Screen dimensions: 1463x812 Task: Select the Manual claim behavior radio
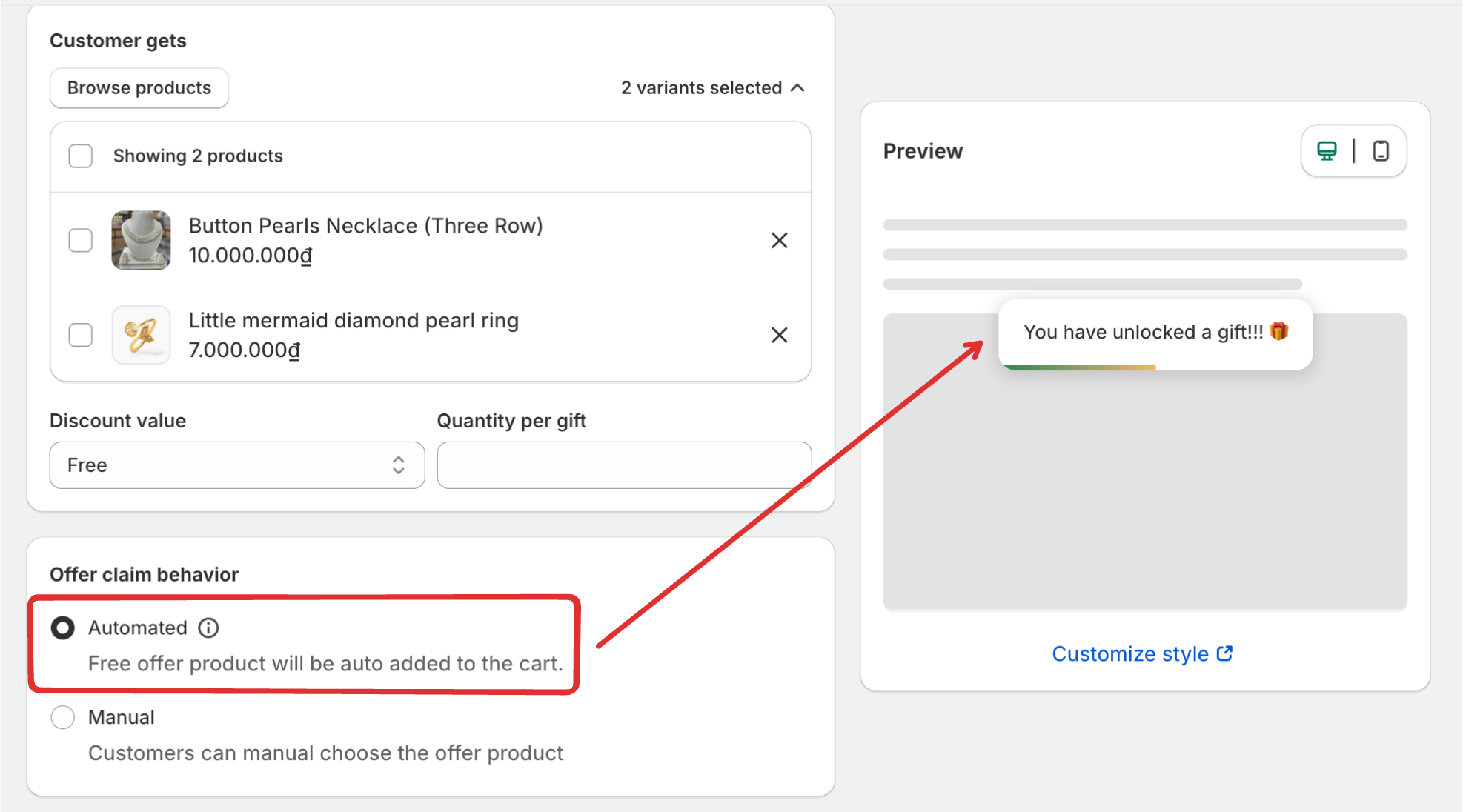click(x=63, y=717)
